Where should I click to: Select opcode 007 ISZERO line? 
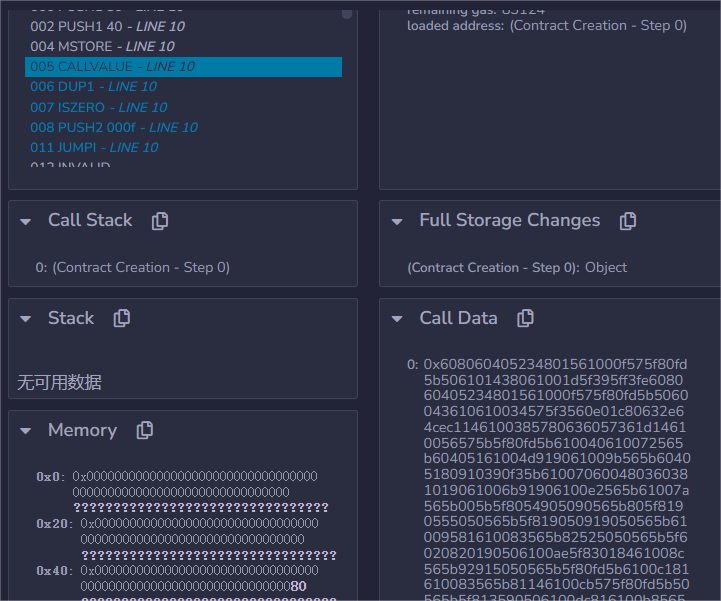tap(98, 107)
